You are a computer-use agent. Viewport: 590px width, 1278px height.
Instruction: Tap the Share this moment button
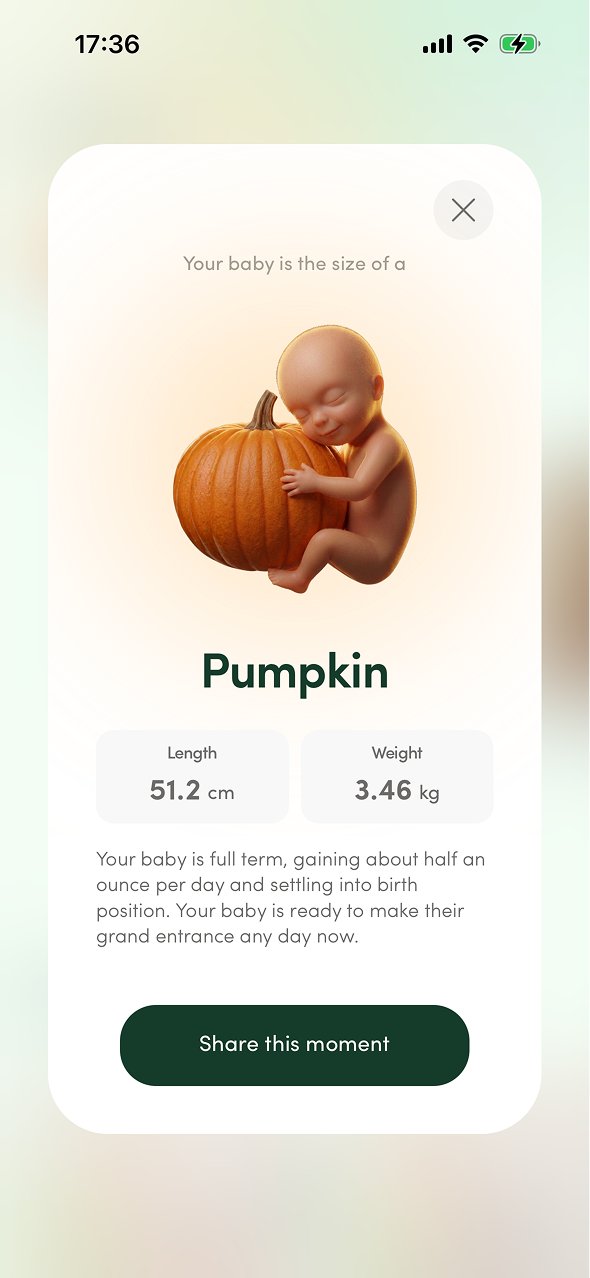click(x=294, y=1045)
